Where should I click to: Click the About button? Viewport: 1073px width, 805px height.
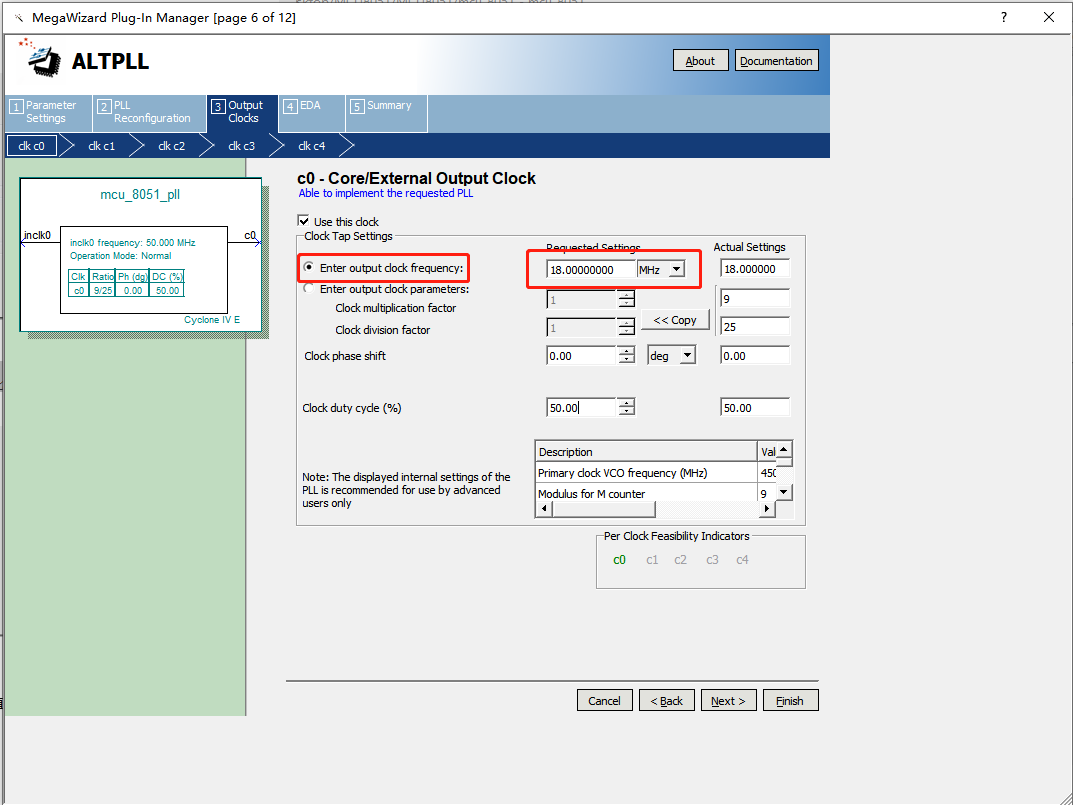coord(700,61)
